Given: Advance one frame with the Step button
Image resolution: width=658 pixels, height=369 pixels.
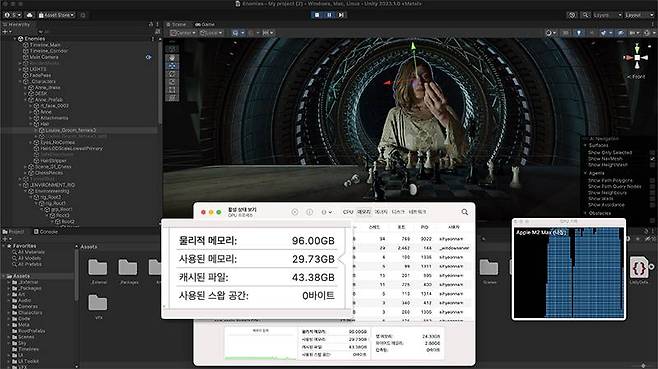Looking at the screenshot, I should click(x=341, y=15).
